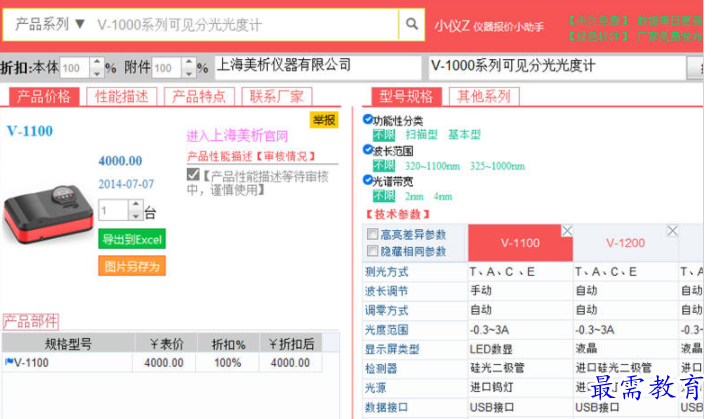712x419 pixels.
Task: Select the 其他系列 tab
Action: point(484,96)
